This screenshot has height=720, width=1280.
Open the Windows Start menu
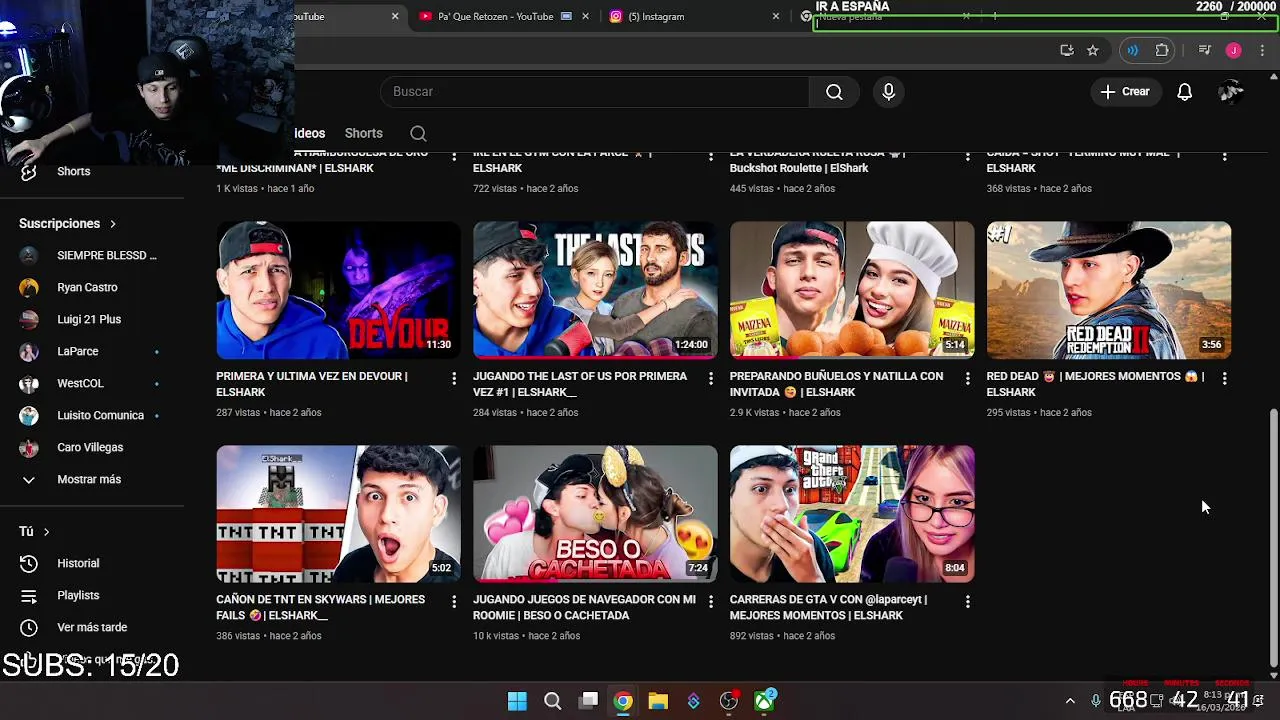pyautogui.click(x=517, y=701)
